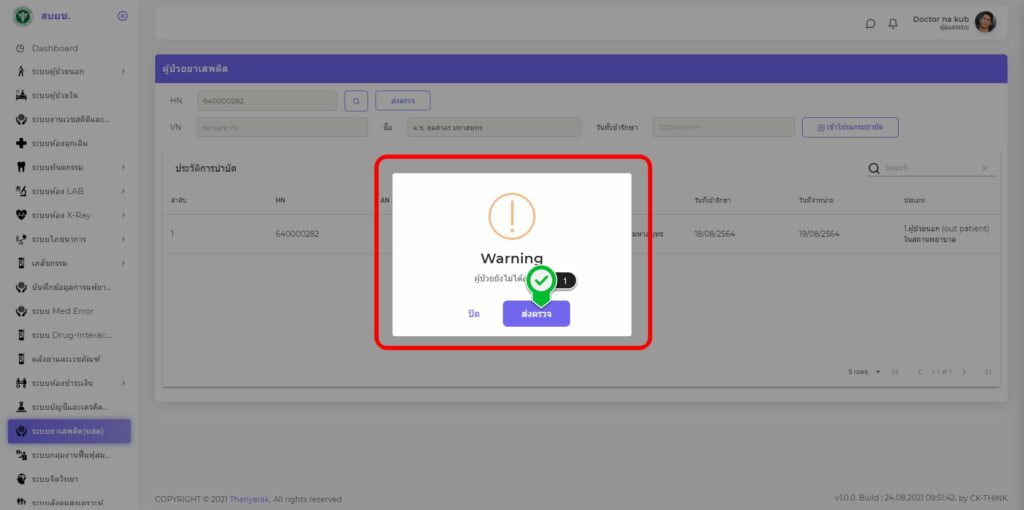Click the magnifier search icon beside HN field
This screenshot has height=510, width=1024.
pyautogui.click(x=356, y=101)
